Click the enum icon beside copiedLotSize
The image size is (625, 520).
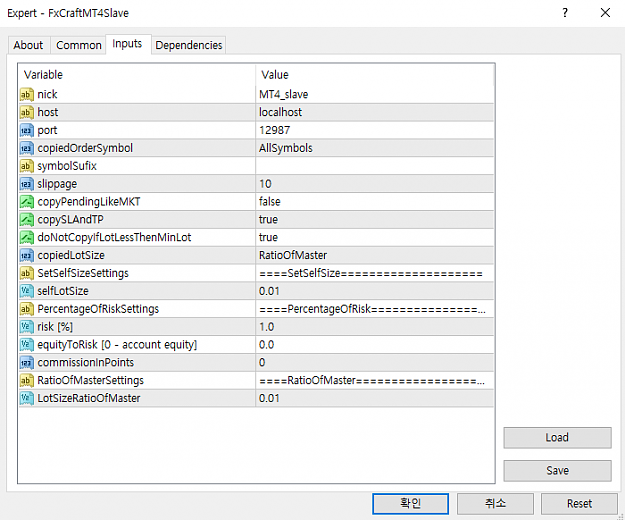26,256
